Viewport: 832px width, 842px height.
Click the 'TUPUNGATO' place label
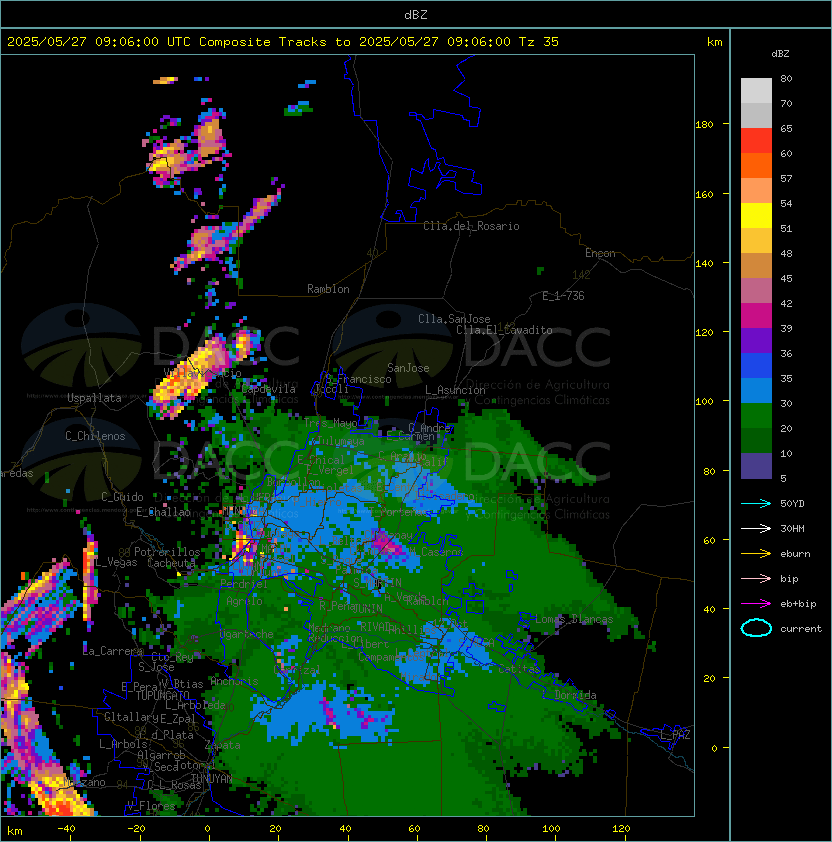point(162,696)
